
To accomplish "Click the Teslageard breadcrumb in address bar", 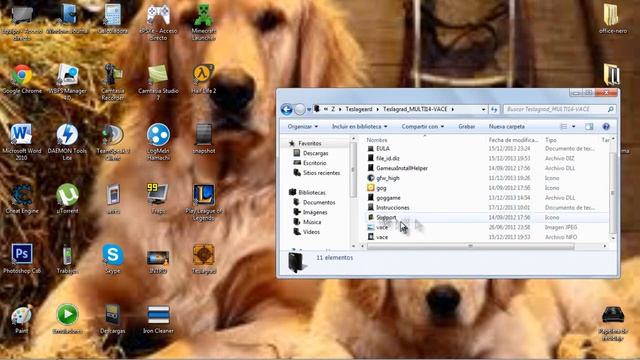I will click(359, 109).
